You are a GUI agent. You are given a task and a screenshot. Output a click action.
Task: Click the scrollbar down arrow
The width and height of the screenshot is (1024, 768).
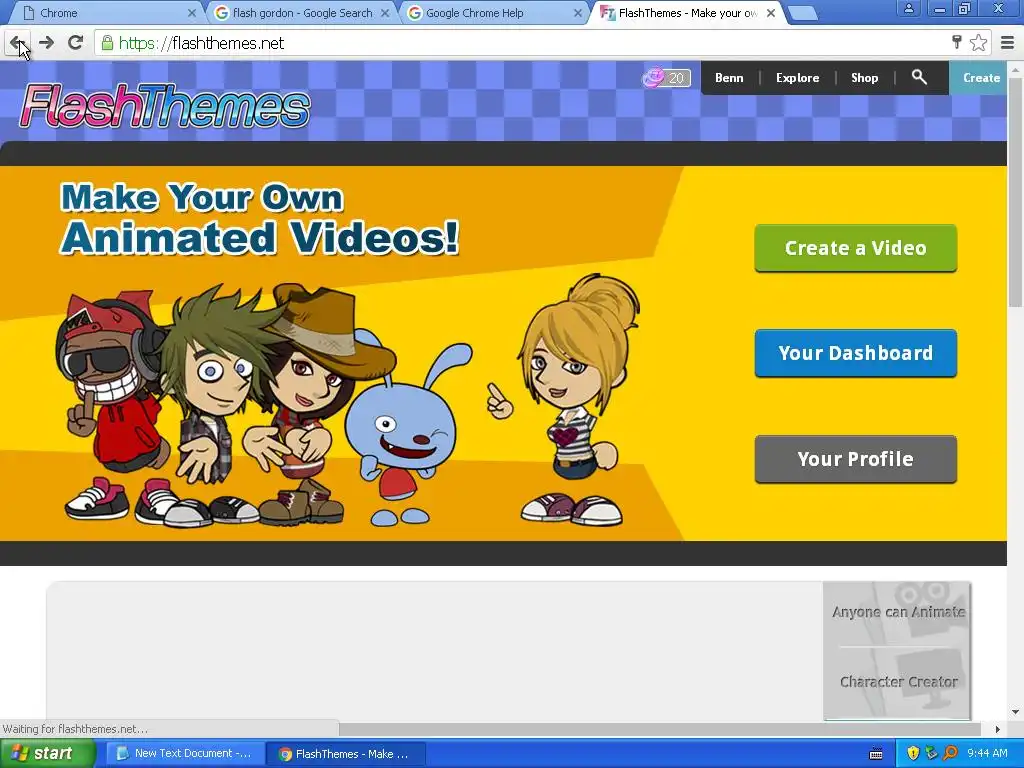pos(1015,712)
